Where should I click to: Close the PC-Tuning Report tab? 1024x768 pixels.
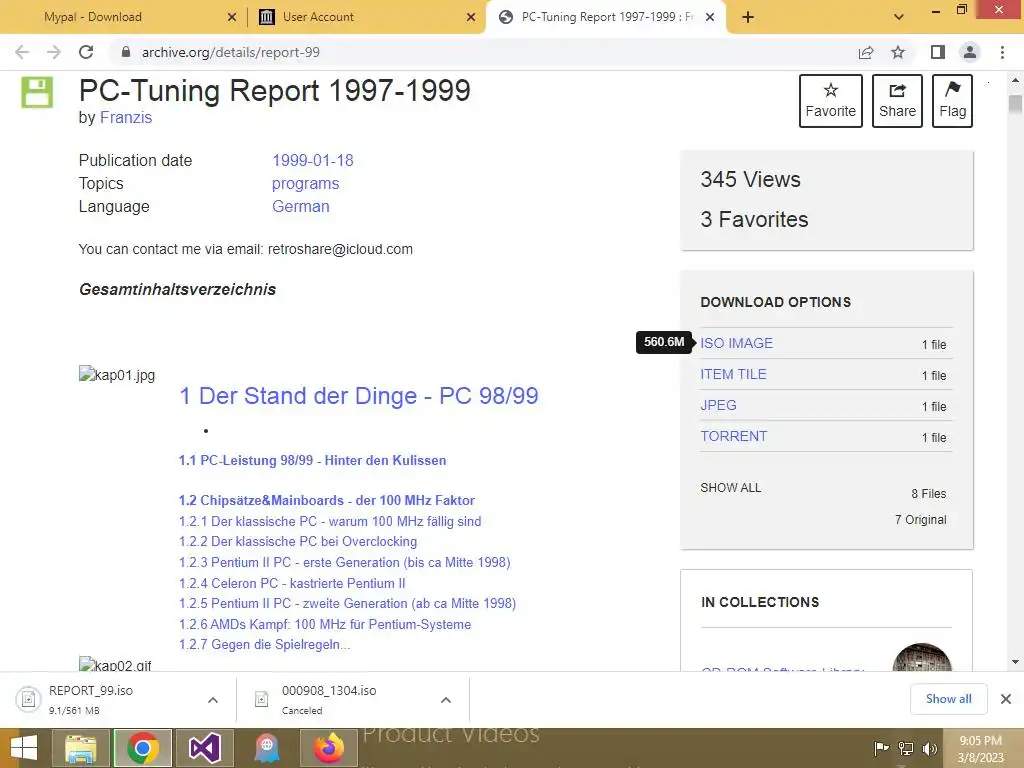711,17
